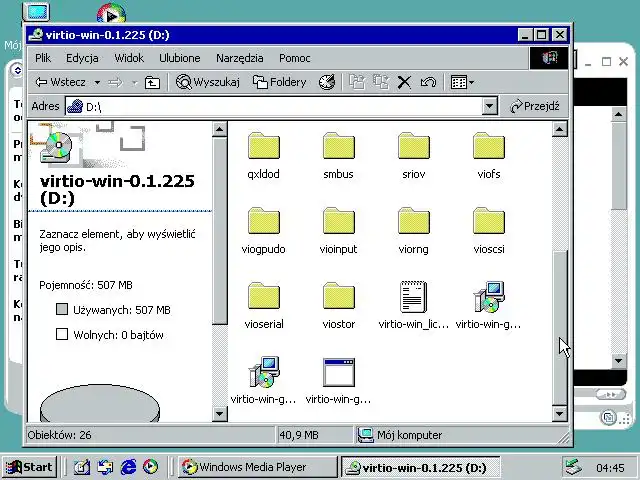Select the sriov folder icon
Image resolution: width=640 pixels, height=480 pixels.
[x=414, y=146]
